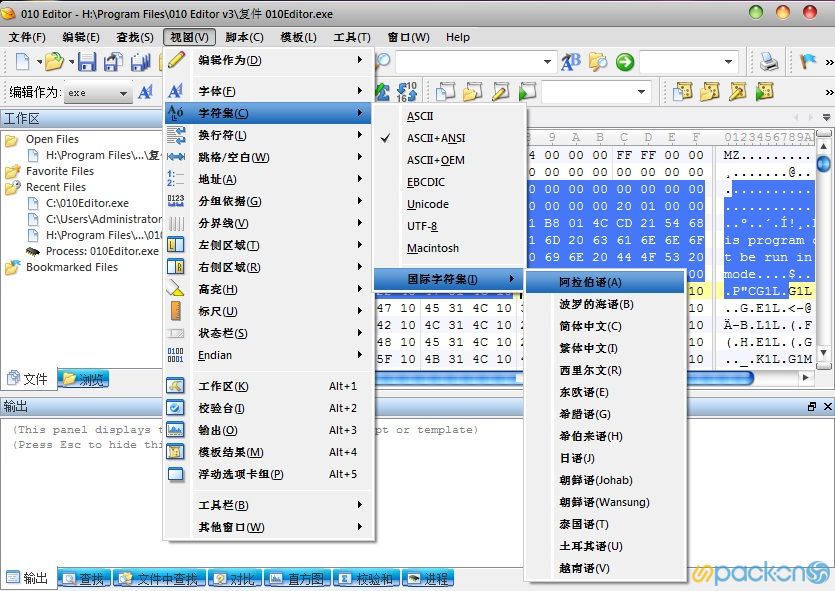Click the vertical scrollbar thumb in hex editor
This screenshot has width=835, height=591.
[823, 163]
